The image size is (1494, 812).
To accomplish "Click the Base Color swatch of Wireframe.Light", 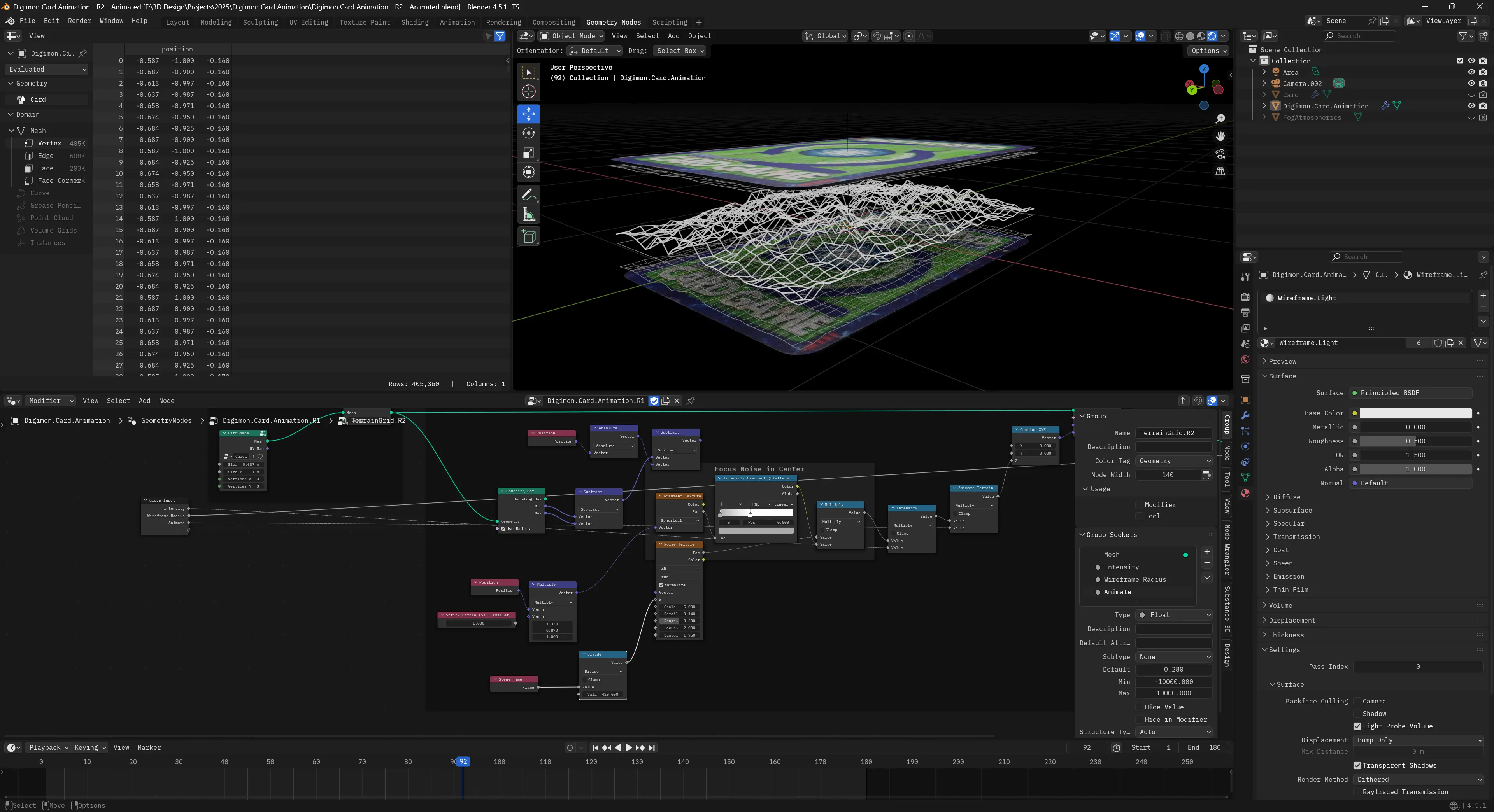I will point(1415,413).
